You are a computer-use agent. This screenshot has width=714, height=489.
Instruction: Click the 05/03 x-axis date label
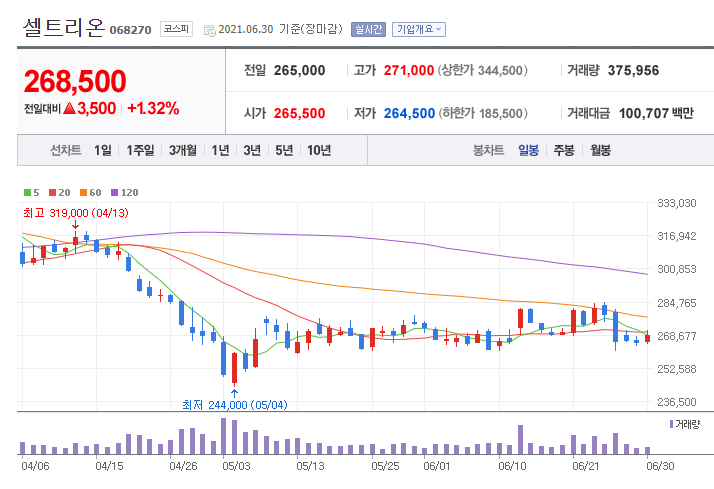pos(236,466)
